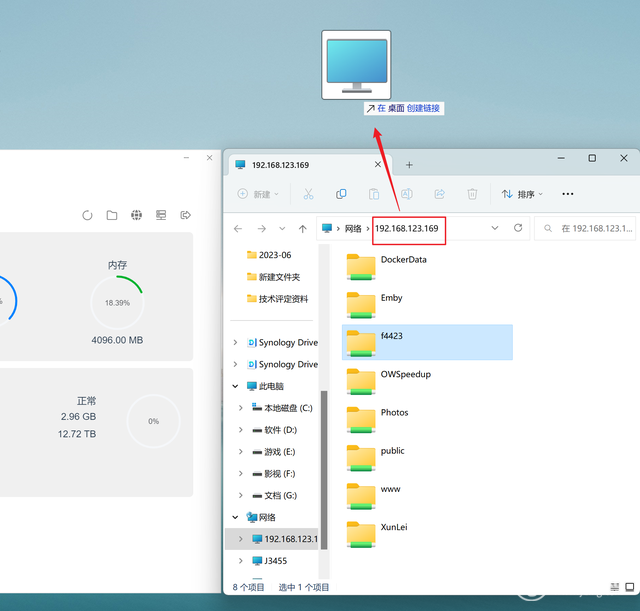
Task: Expand 本地磁盘 (C:) tree node
Action: [241, 408]
